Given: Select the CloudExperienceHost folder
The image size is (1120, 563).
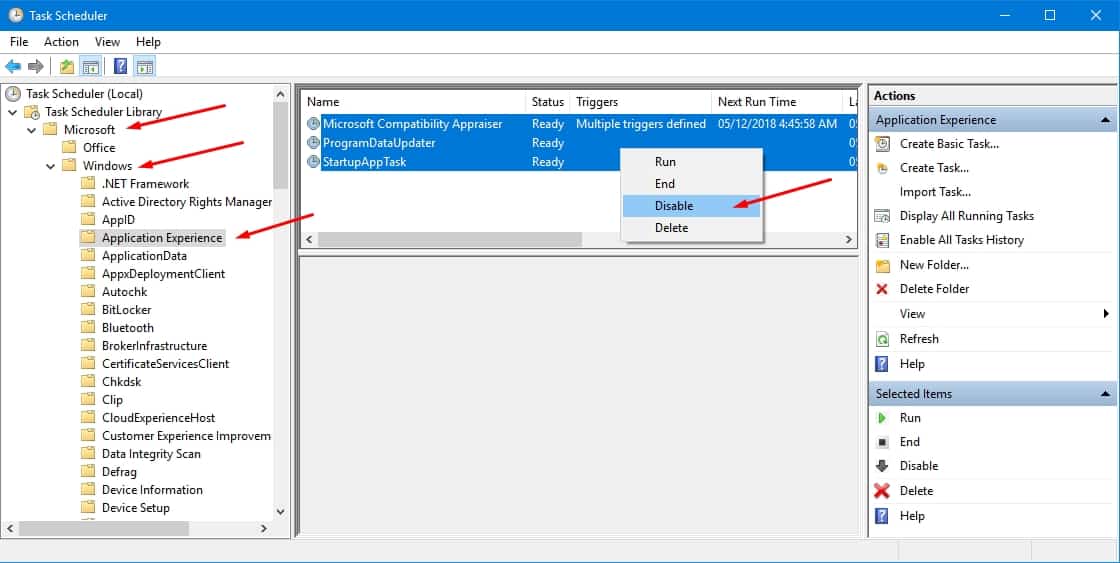Looking at the screenshot, I should pos(159,418).
